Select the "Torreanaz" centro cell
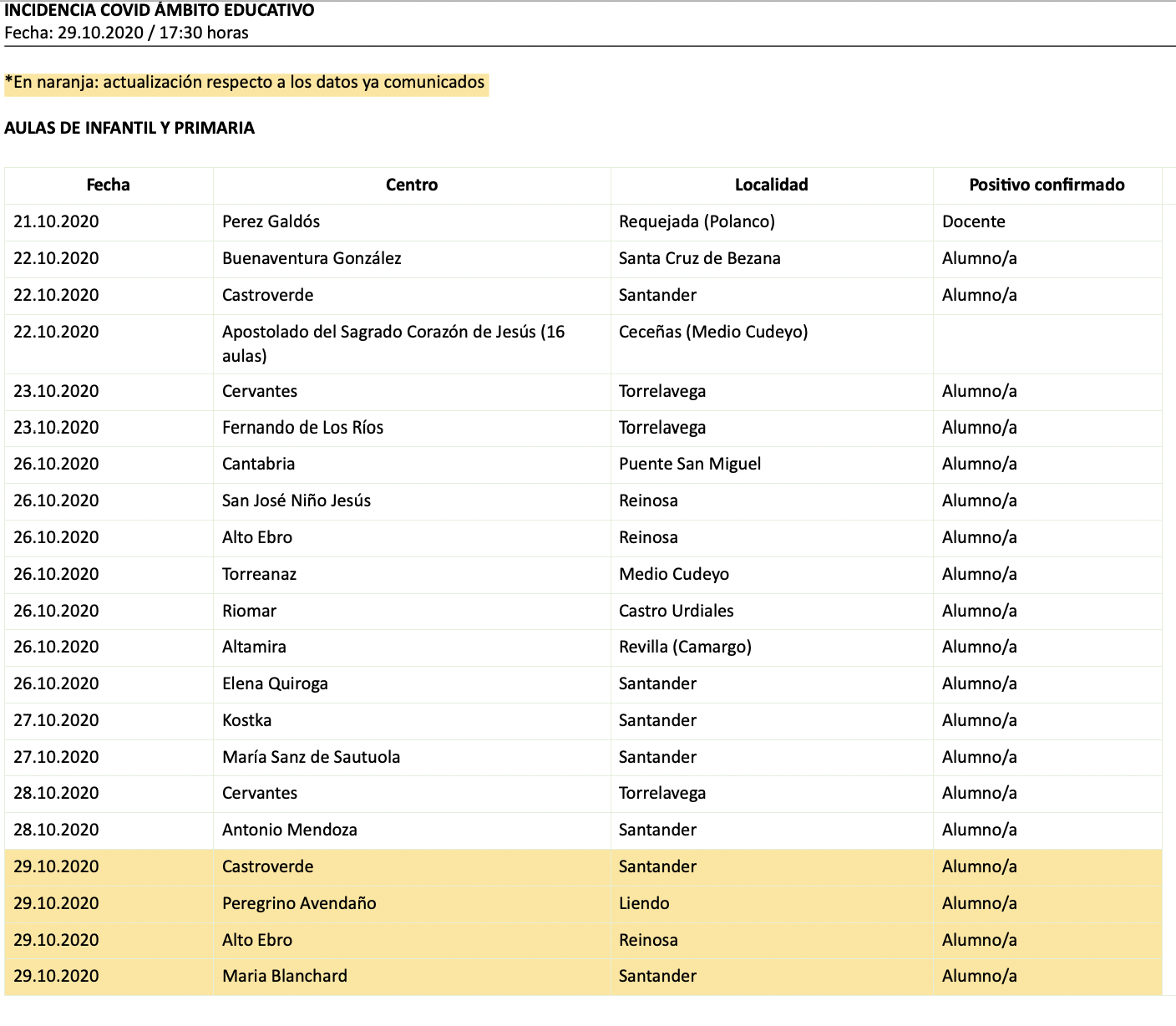 (x=259, y=574)
